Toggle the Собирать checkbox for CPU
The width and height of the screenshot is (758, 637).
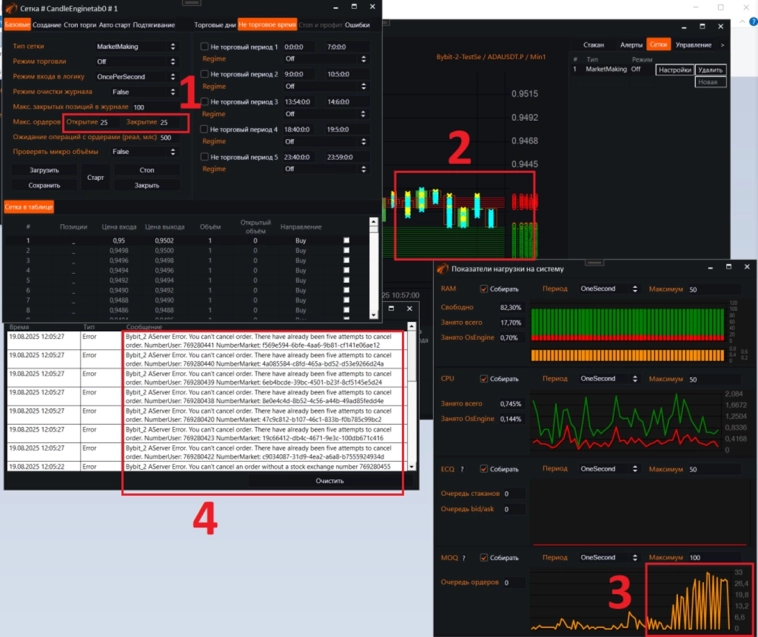point(483,378)
